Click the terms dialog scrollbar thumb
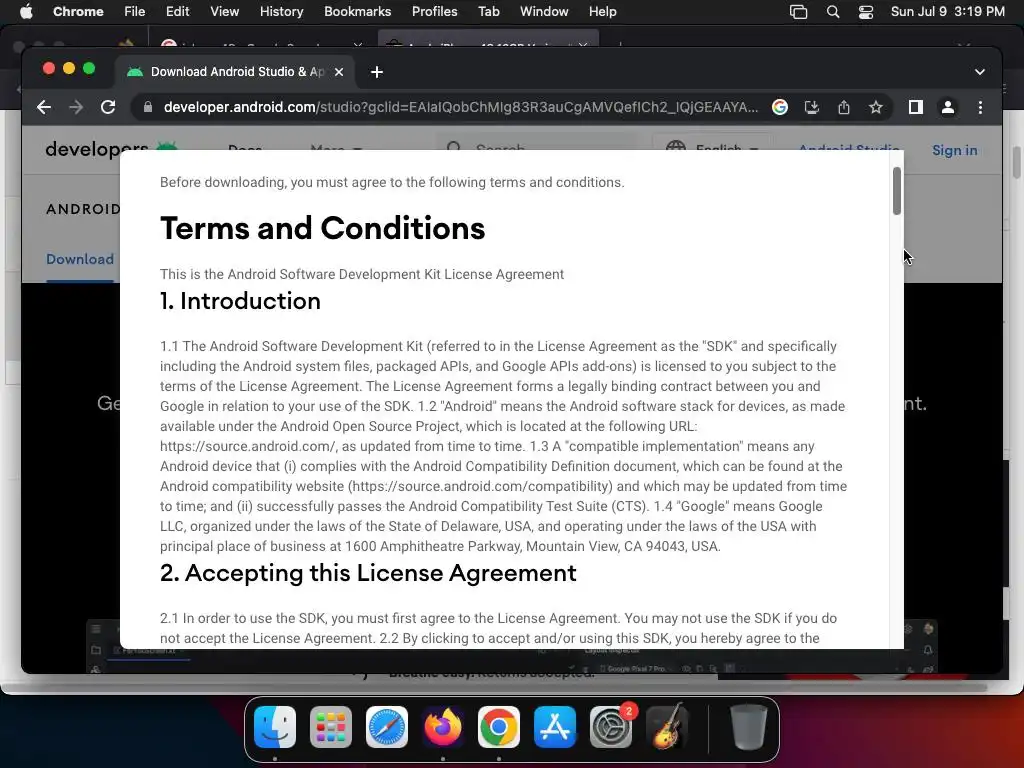The image size is (1024, 768). pyautogui.click(x=897, y=191)
